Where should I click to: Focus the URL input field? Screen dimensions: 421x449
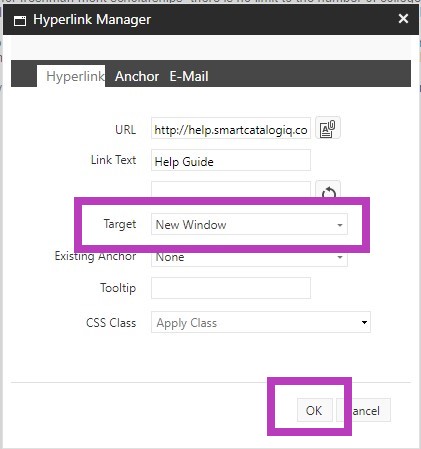tap(231, 128)
